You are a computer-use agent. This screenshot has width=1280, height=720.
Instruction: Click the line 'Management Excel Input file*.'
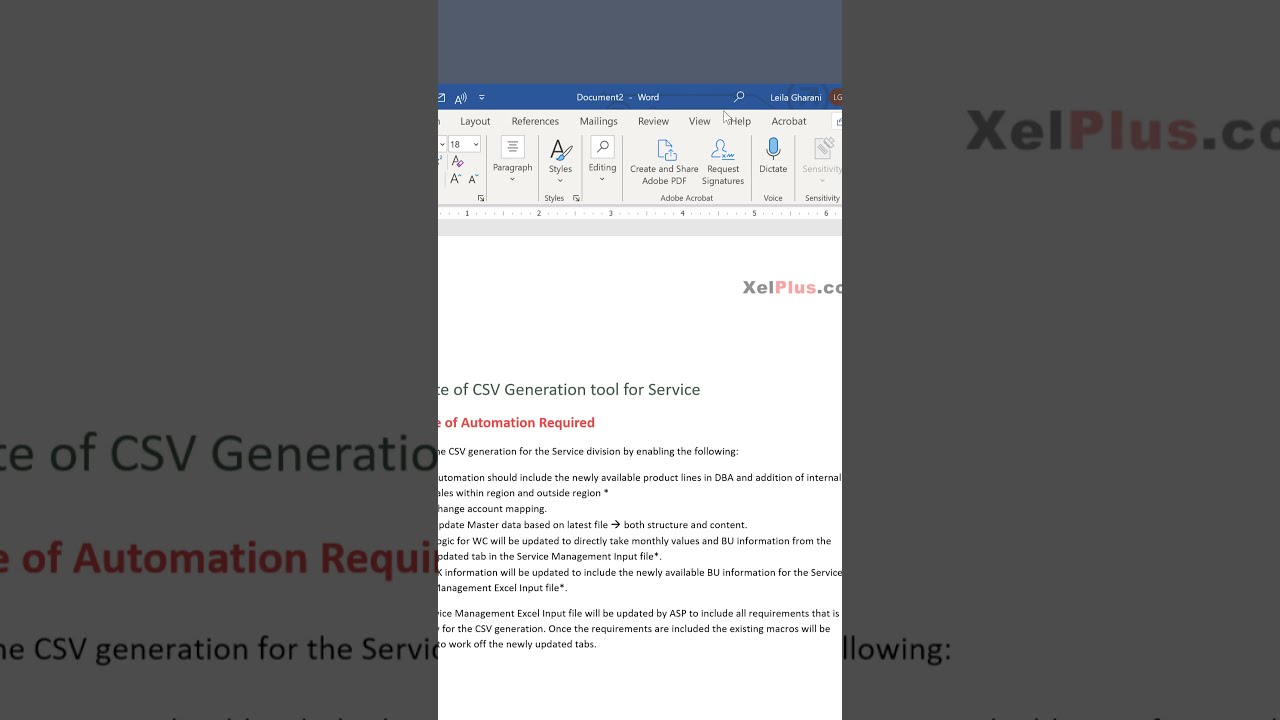[503, 588]
